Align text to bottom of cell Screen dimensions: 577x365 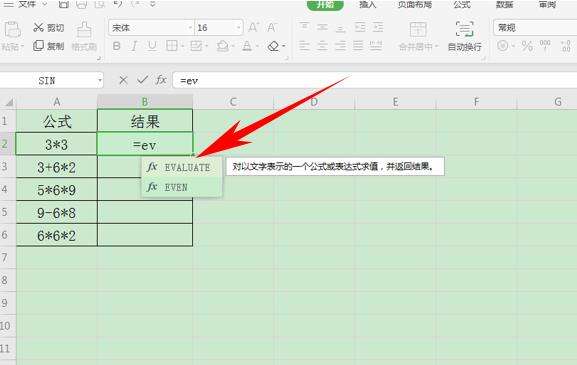[x=340, y=28]
